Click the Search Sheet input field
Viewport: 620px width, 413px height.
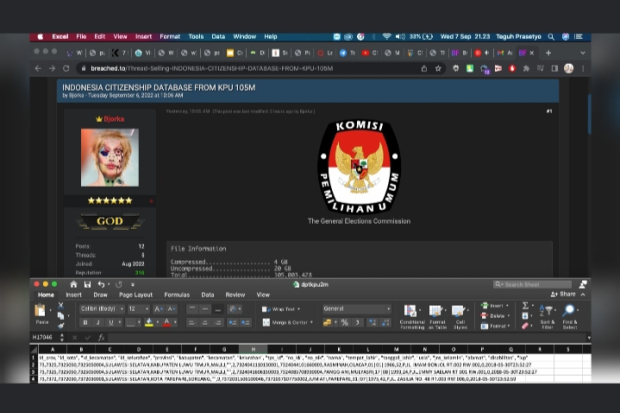point(535,284)
